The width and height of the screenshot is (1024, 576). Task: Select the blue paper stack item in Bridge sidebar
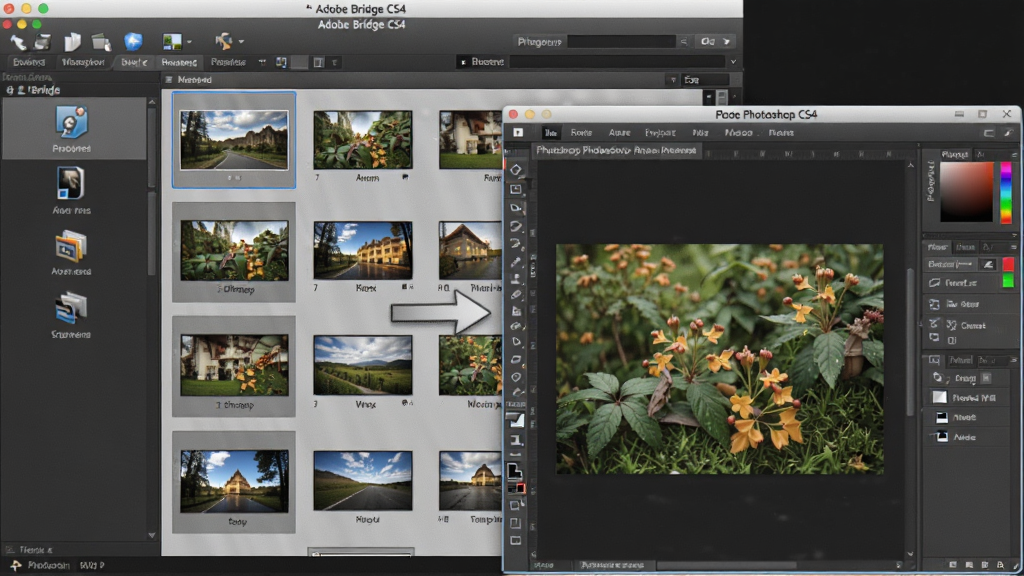pyautogui.click(x=71, y=315)
